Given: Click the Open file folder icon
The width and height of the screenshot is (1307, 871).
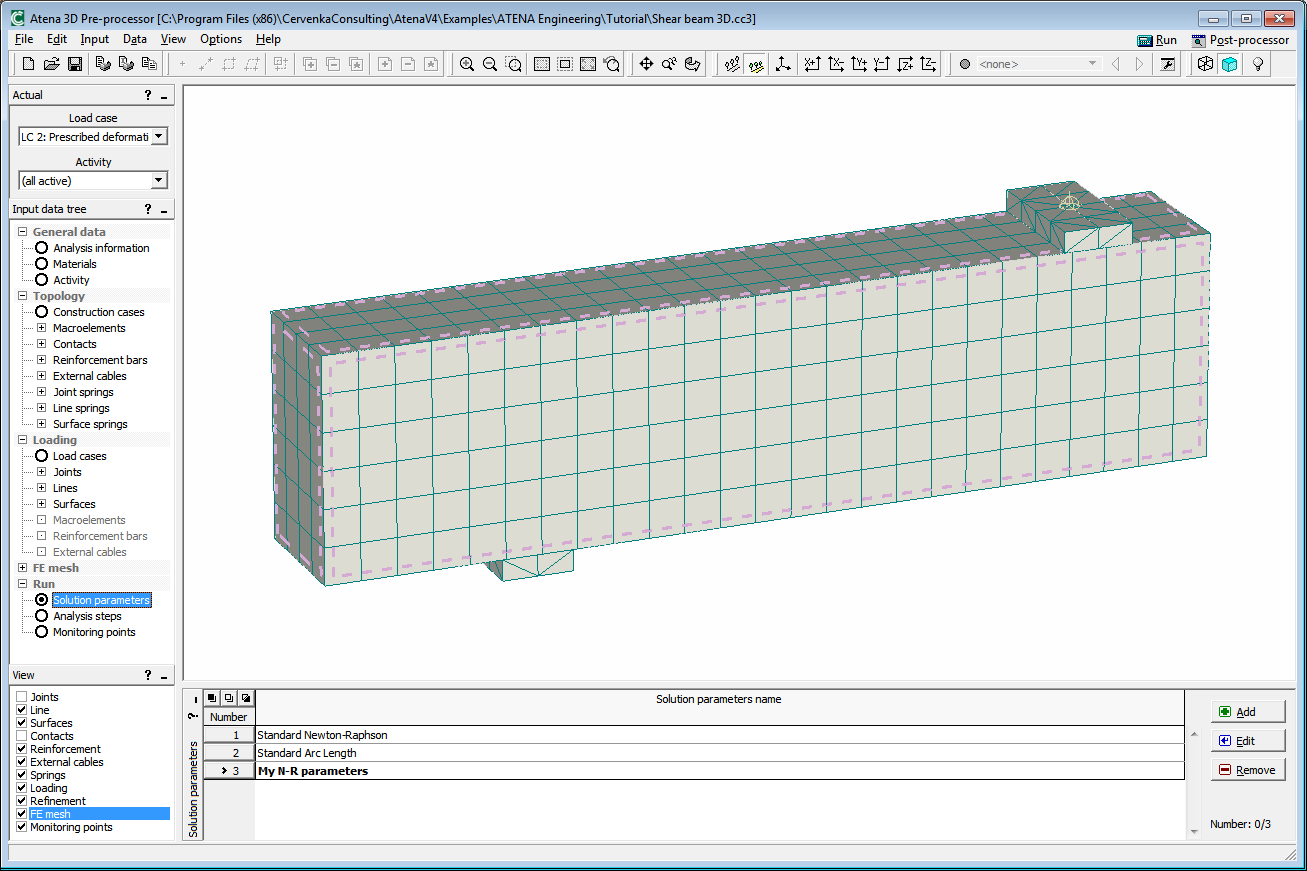Looking at the screenshot, I should (x=52, y=64).
